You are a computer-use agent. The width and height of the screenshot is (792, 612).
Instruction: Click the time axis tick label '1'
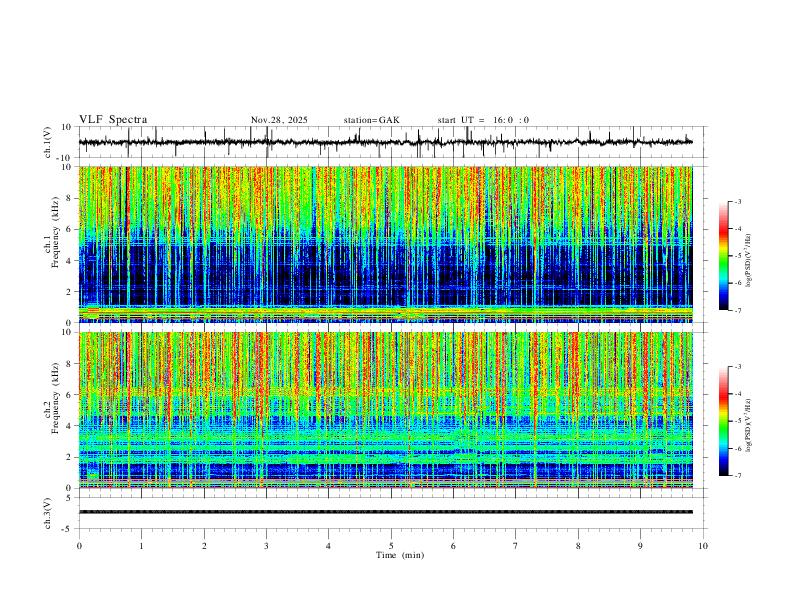(x=141, y=546)
